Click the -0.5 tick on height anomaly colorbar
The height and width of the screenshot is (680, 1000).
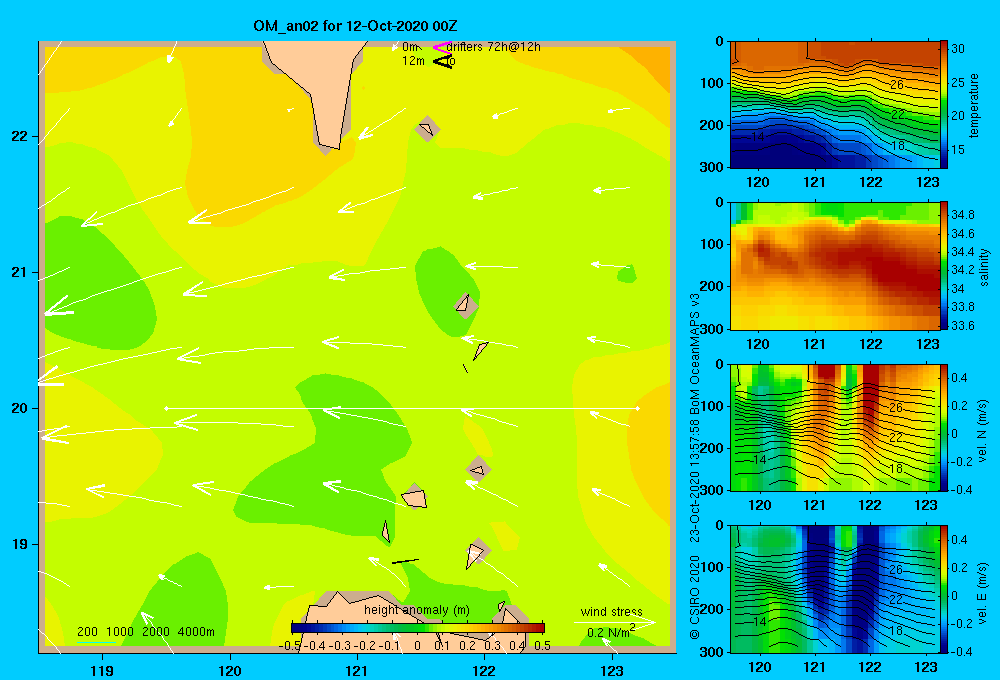(290, 646)
